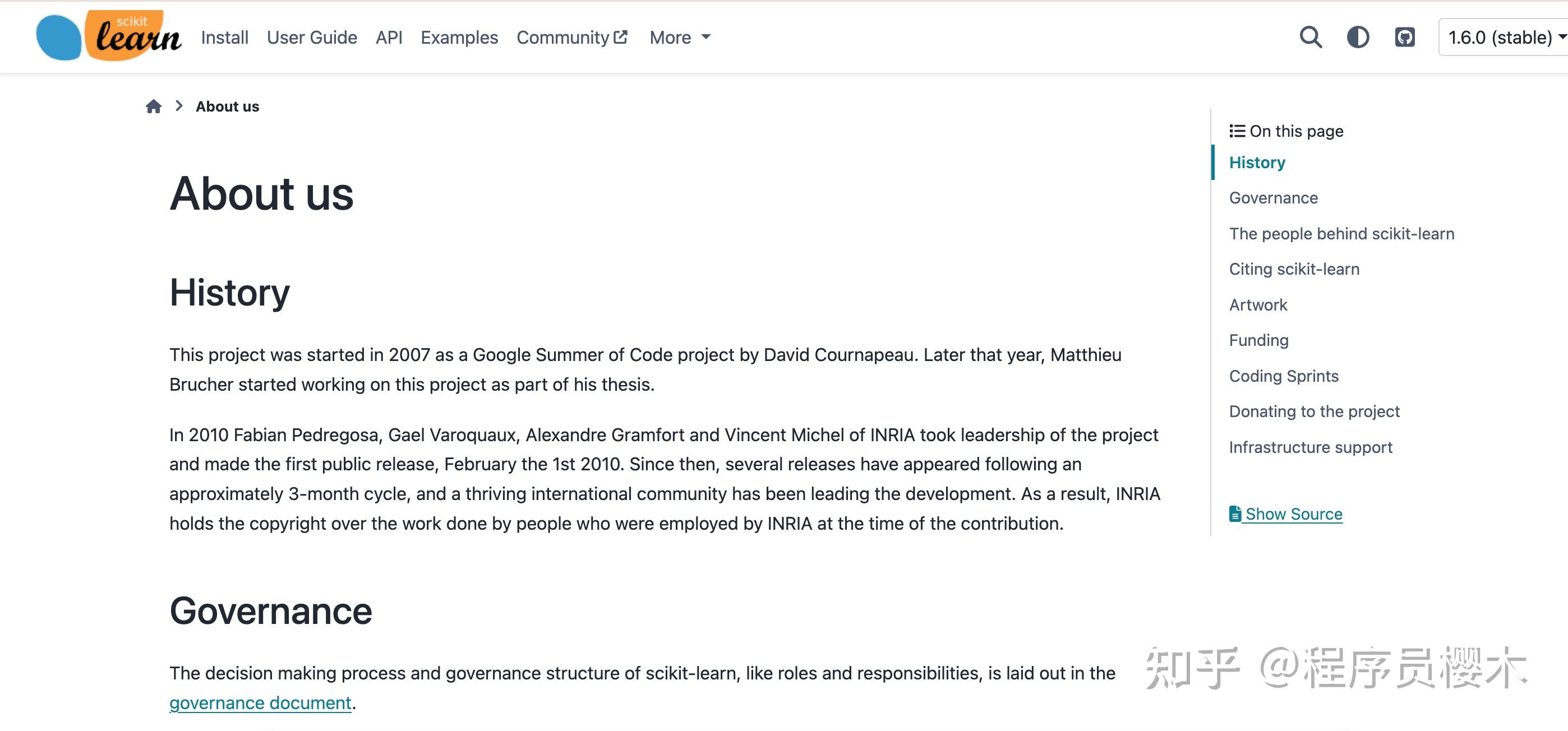Open the search magnifier icon

pos(1311,37)
